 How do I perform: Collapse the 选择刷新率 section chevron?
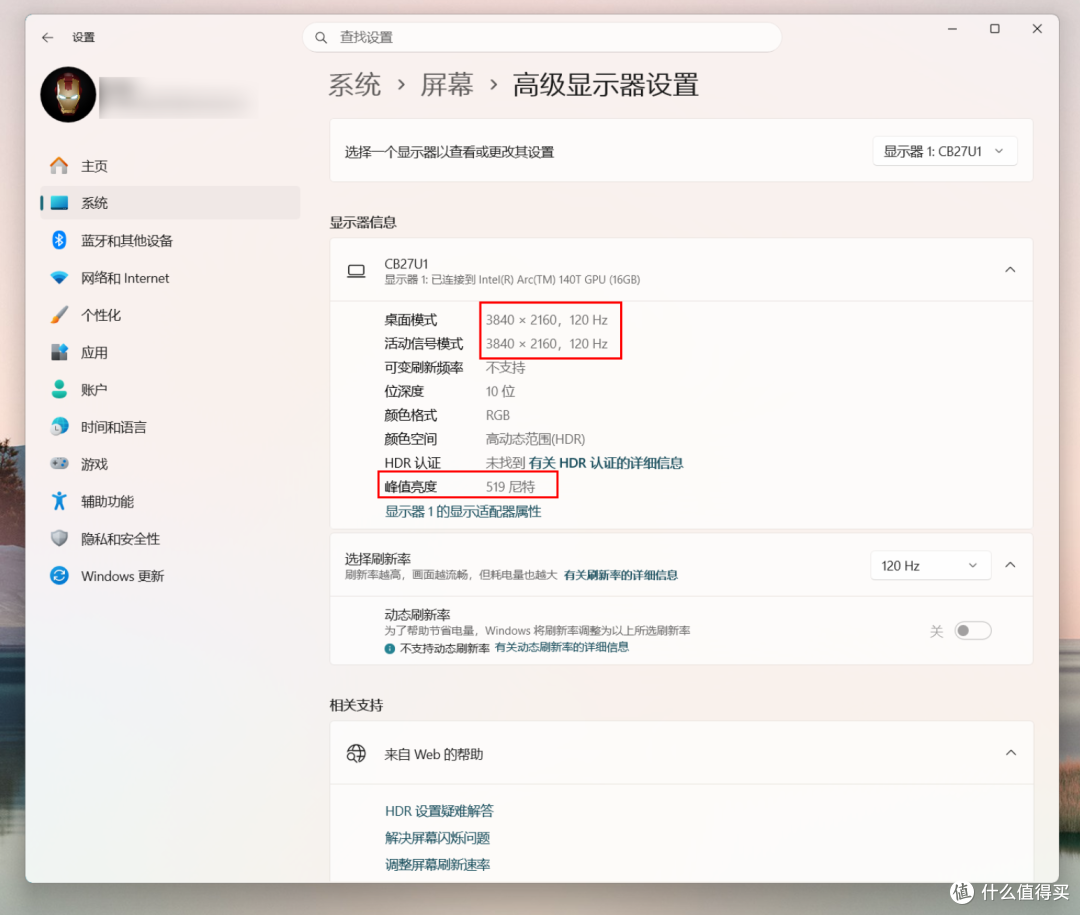tap(1010, 565)
